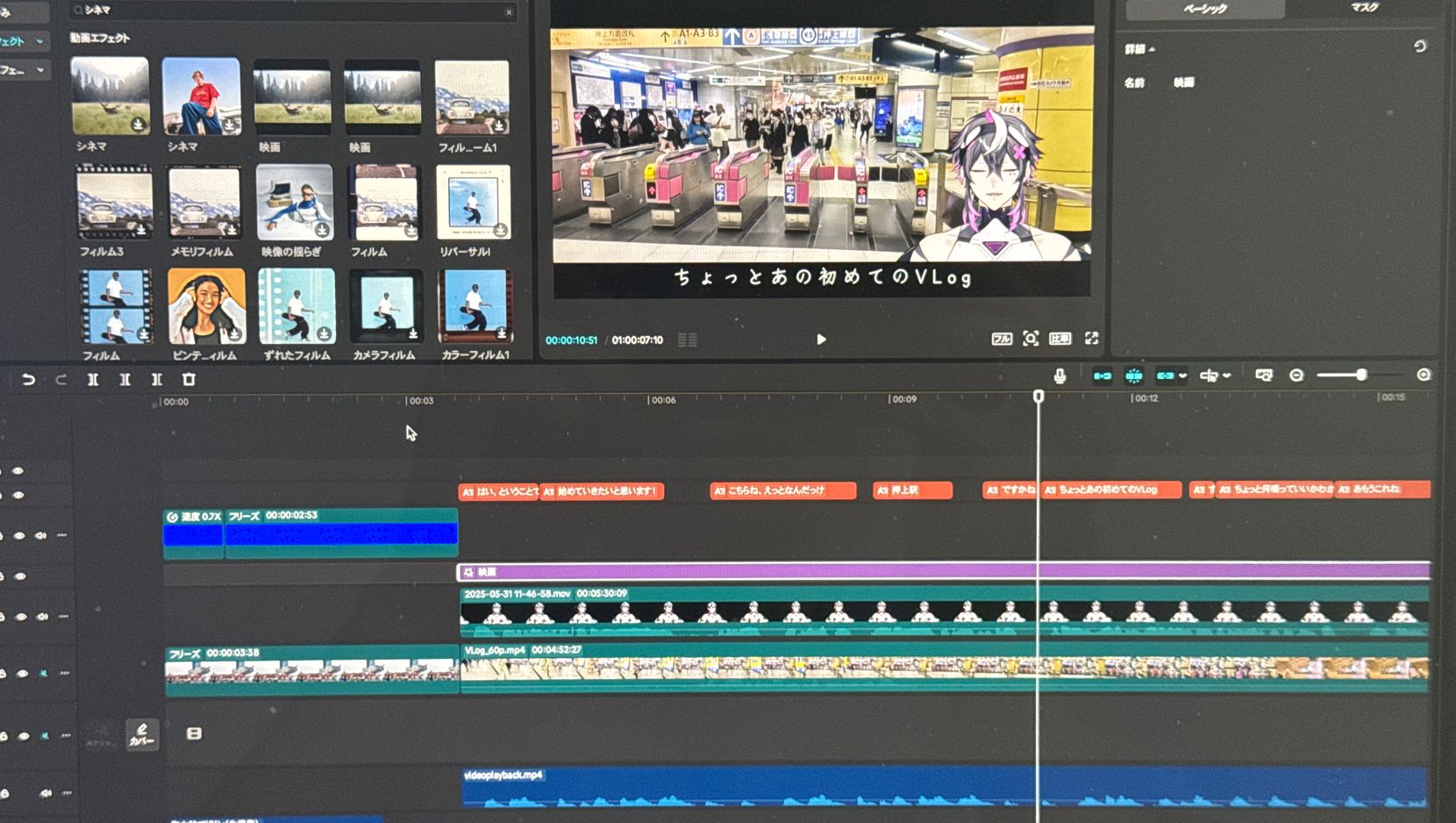Click the delete-left trim tool
This screenshot has height=823, width=1456.
pos(125,379)
